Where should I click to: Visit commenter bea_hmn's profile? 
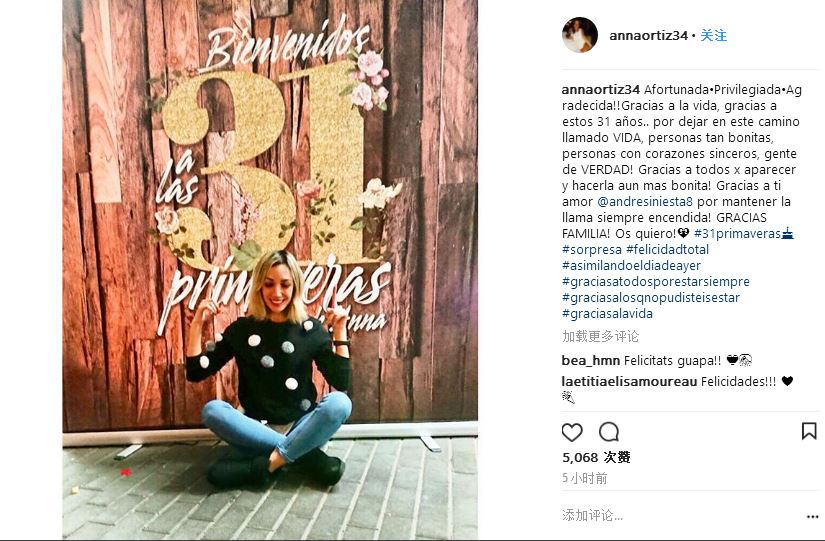(591, 360)
